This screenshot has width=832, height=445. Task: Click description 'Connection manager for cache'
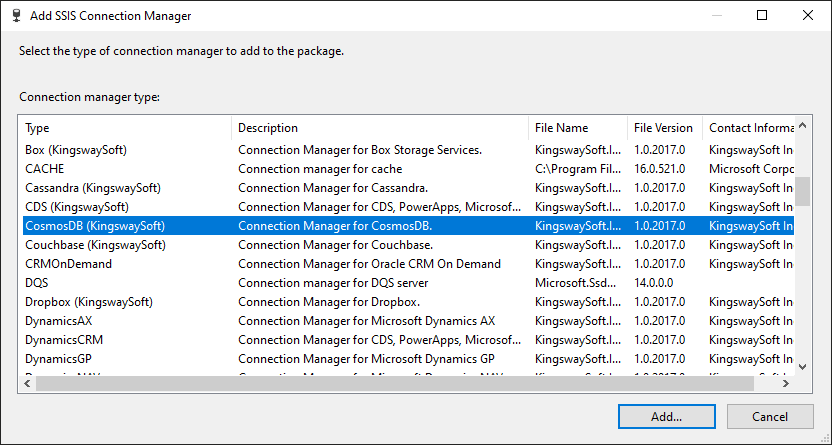[x=320, y=169]
